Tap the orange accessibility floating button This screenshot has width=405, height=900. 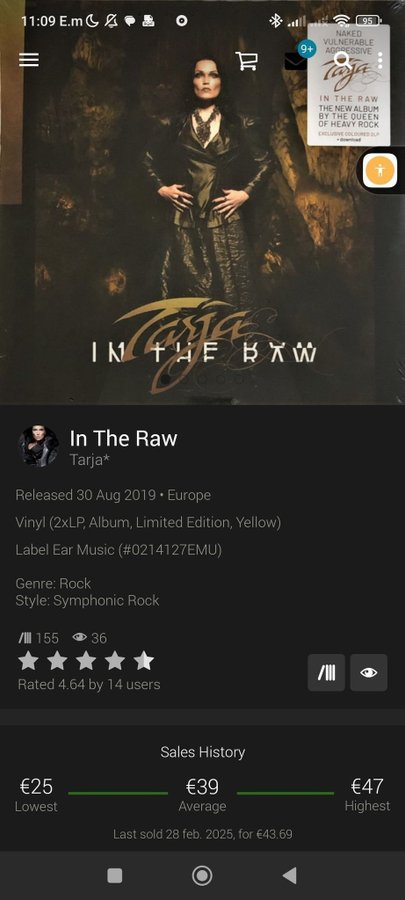[x=380, y=170]
